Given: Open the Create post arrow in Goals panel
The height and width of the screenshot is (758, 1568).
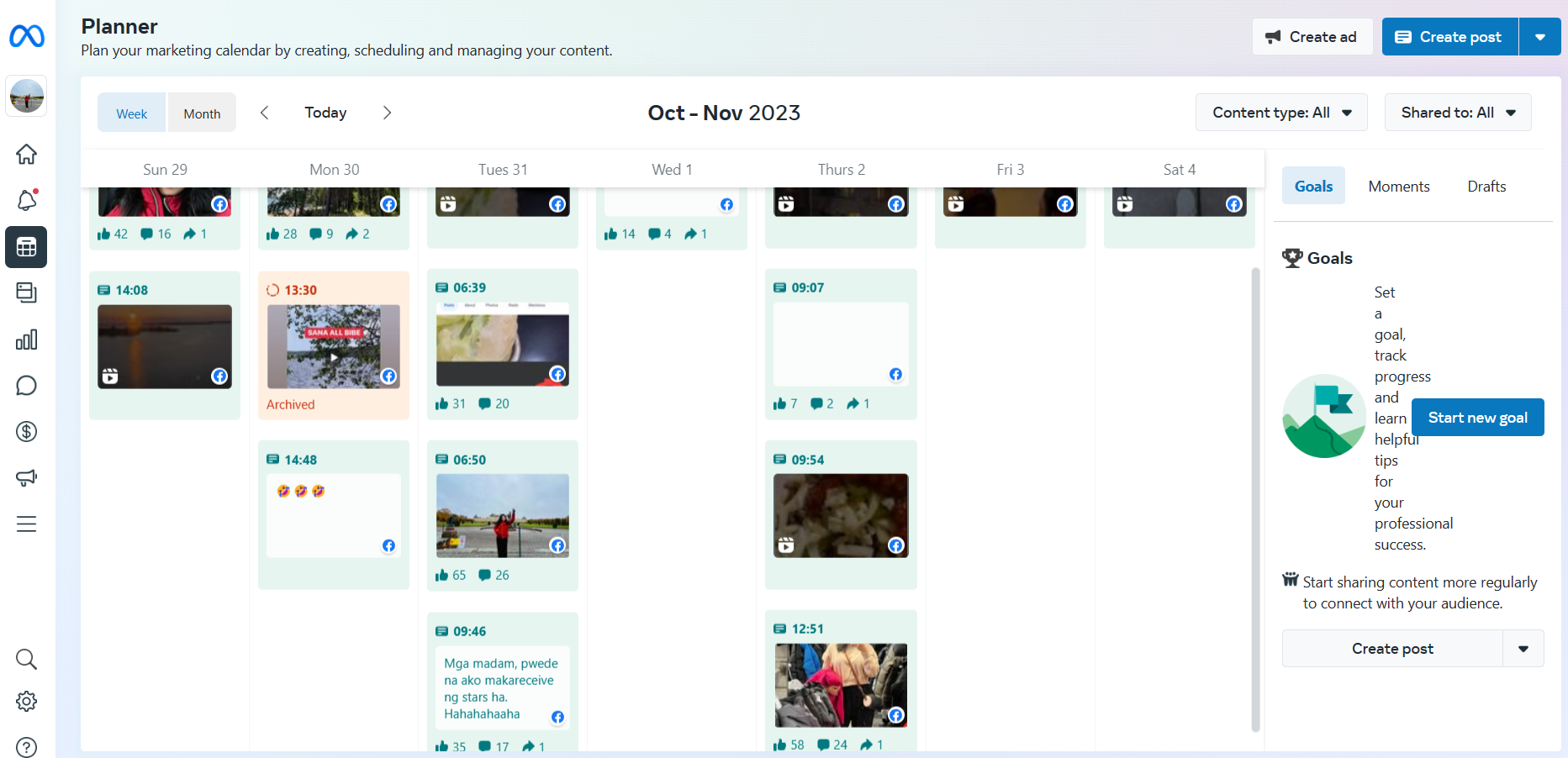Looking at the screenshot, I should click(x=1523, y=649).
